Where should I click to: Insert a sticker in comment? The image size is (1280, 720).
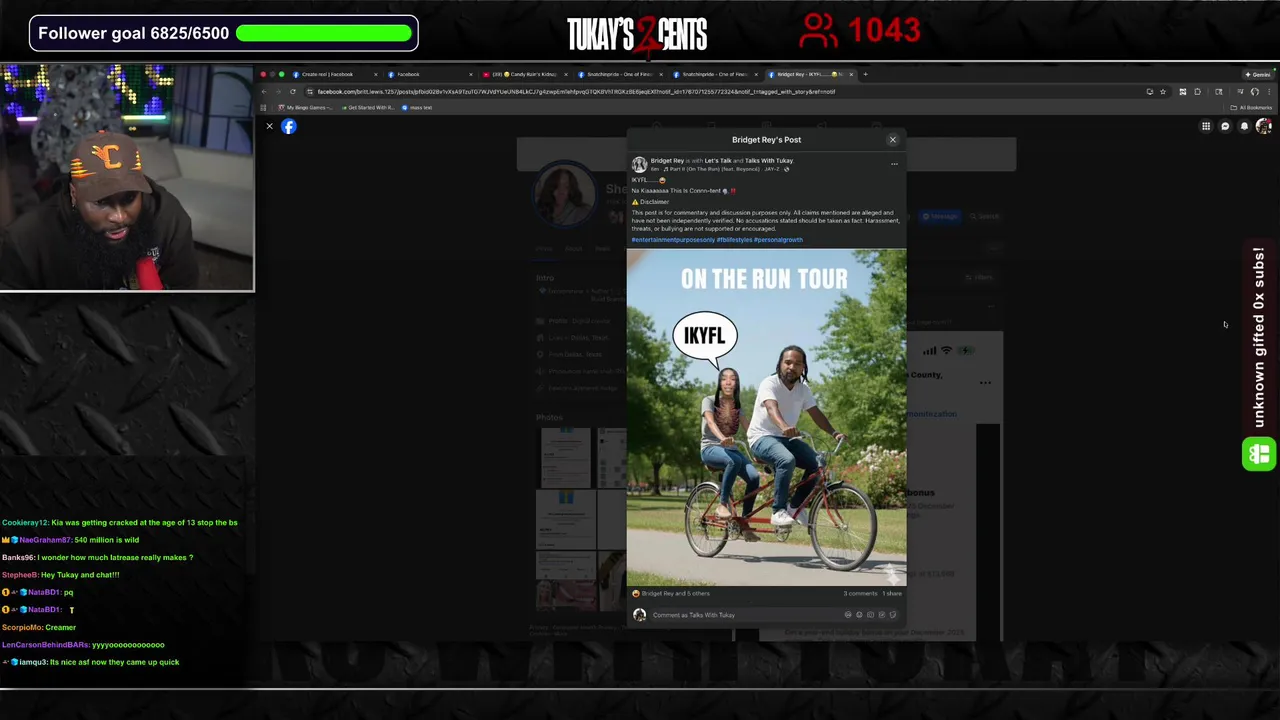[893, 615]
